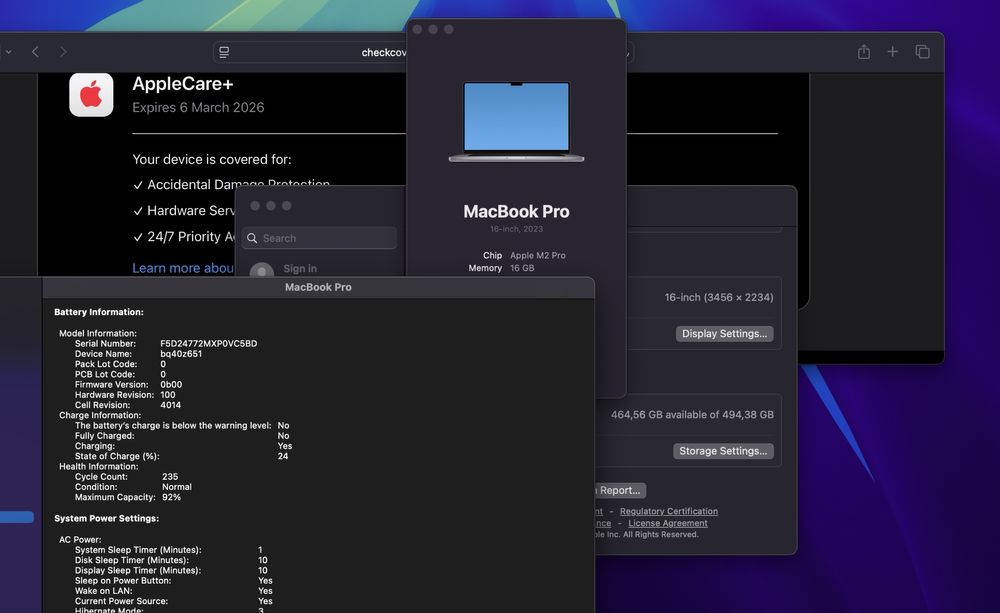Go back to the previous page in Safari
The height and width of the screenshot is (613, 1000).
tap(35, 52)
